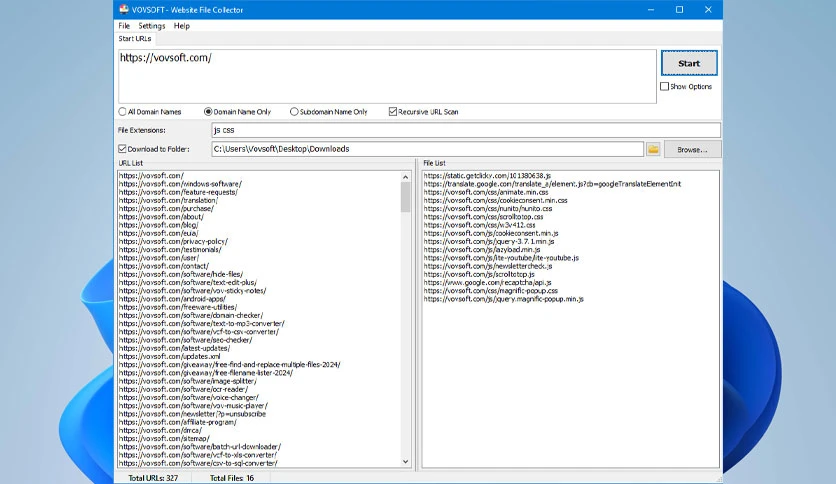Select https://vovsoft.com/translation/ row
Viewport: 836px width, 484px height.
point(168,200)
